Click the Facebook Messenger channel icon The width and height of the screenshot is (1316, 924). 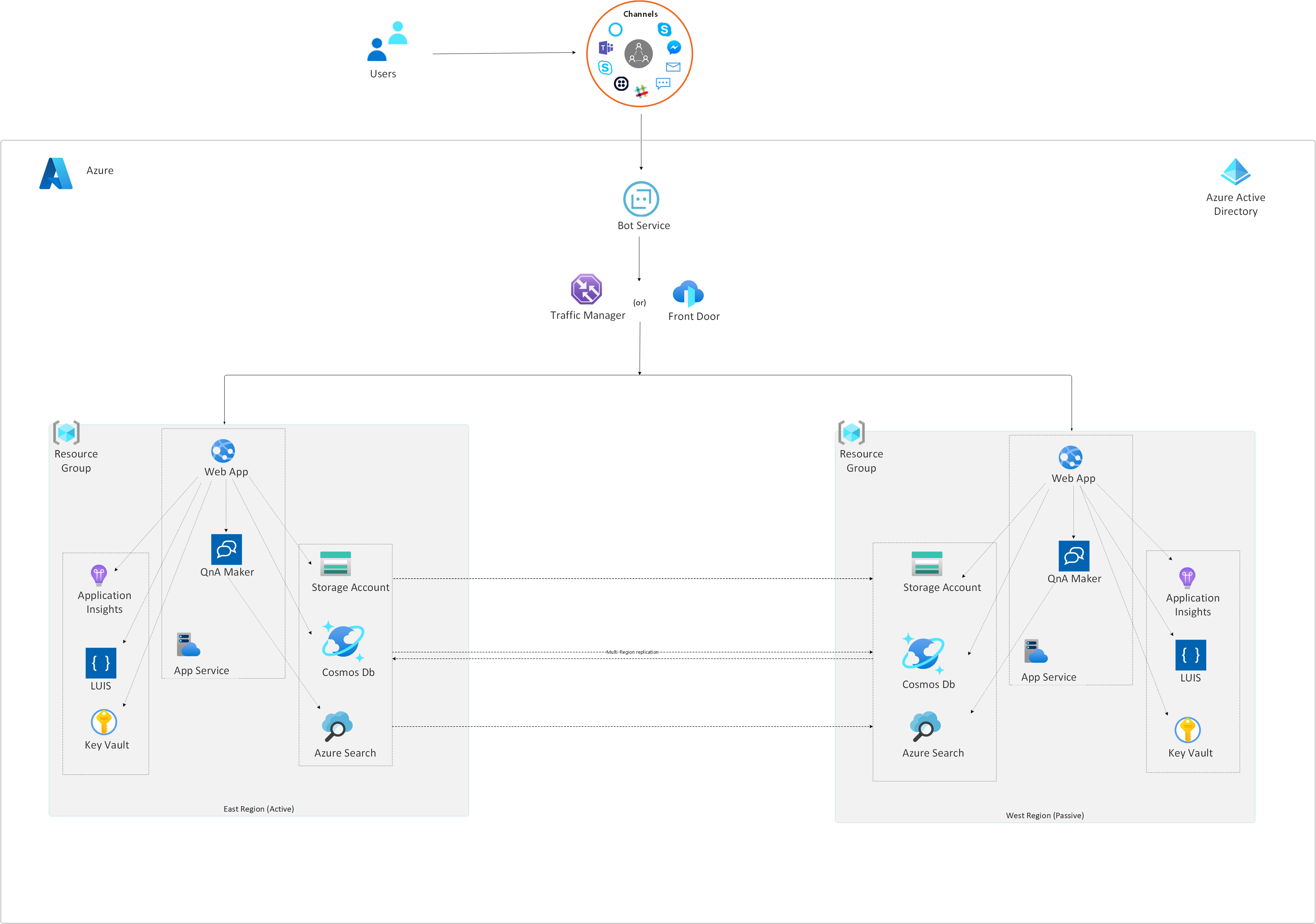tap(674, 47)
